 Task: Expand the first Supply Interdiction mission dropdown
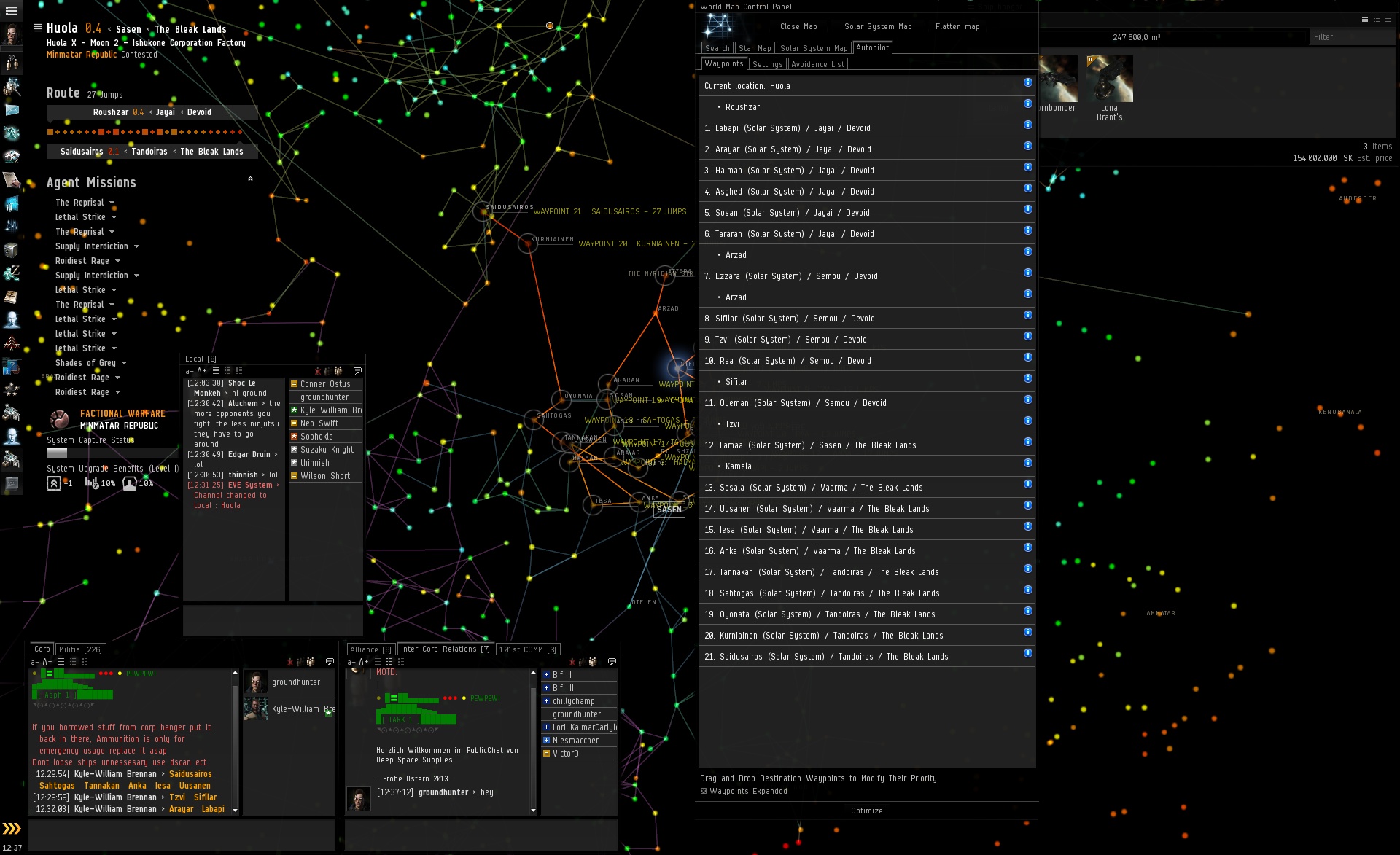(136, 246)
